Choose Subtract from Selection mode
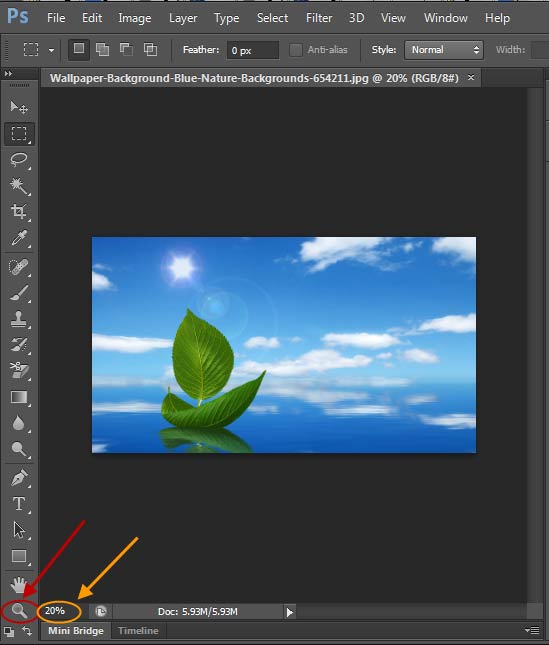The height and width of the screenshot is (645, 549). [126, 49]
